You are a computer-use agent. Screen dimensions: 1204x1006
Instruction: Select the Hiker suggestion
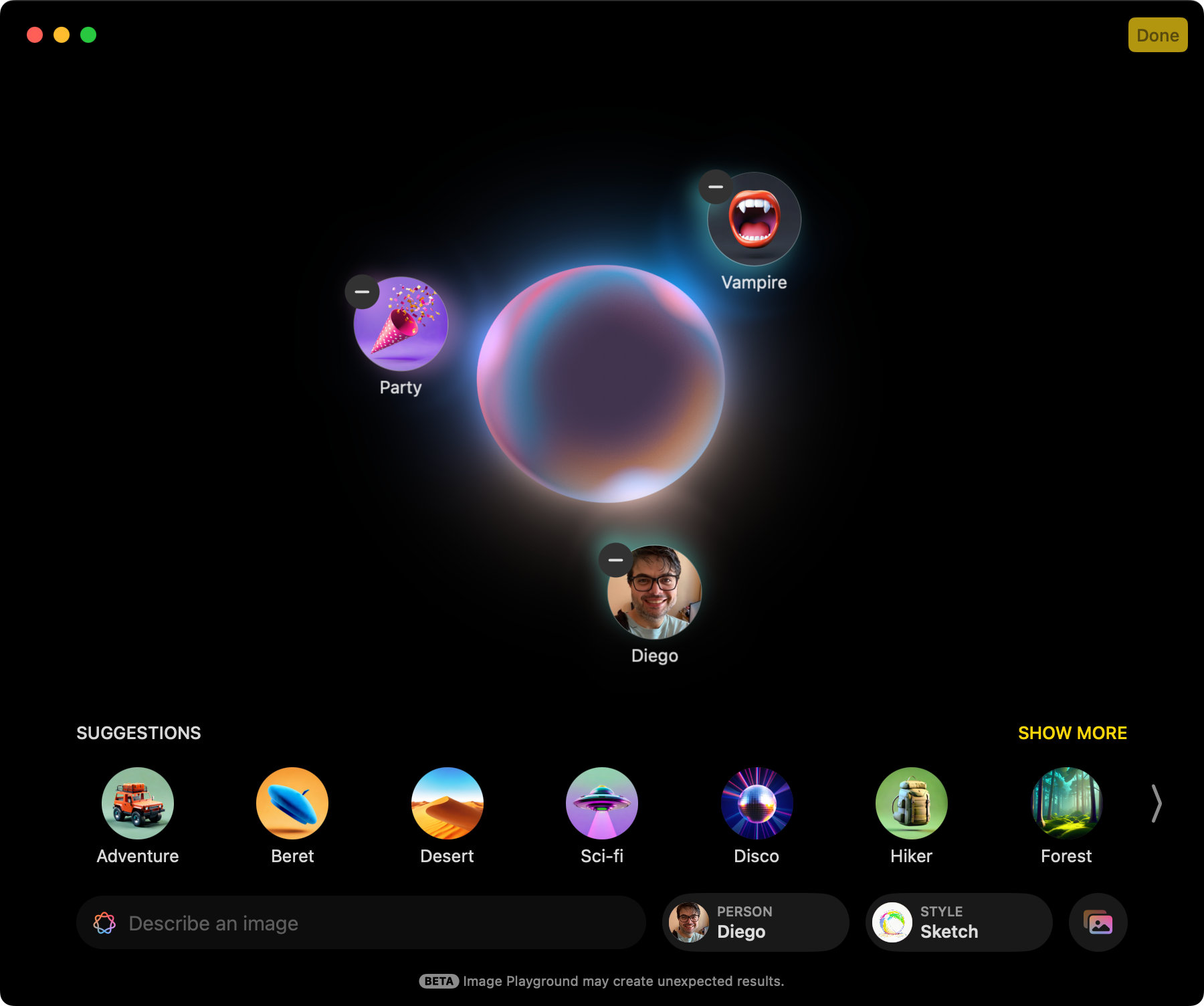point(911,803)
